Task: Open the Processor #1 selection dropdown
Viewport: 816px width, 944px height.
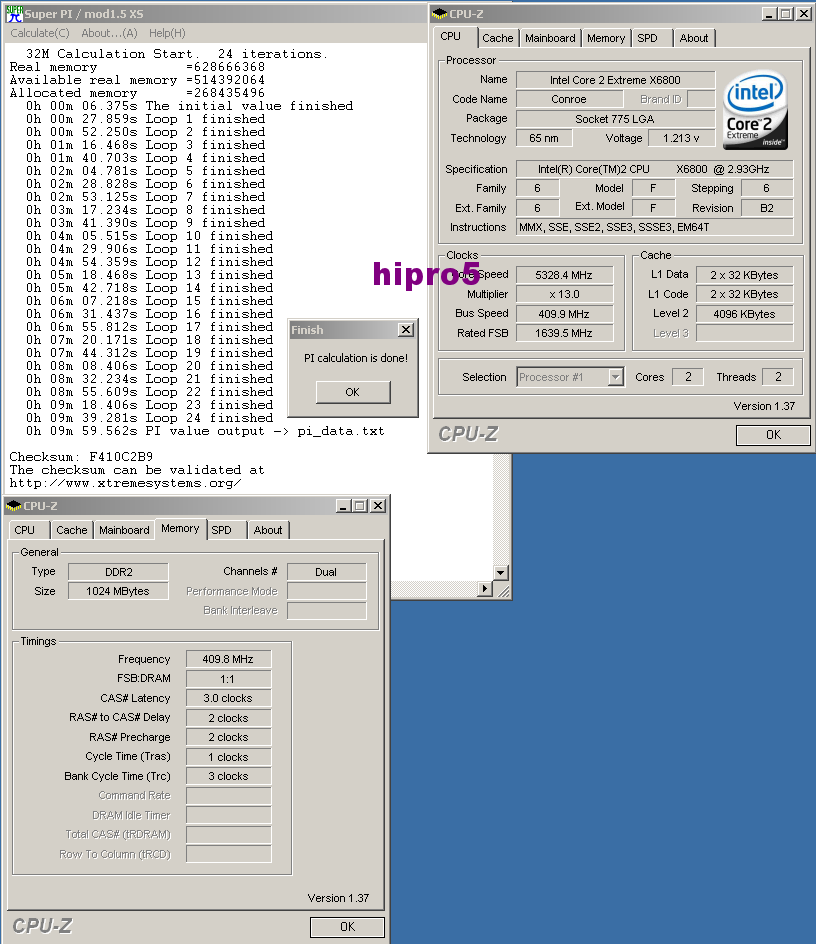Action: [615, 377]
